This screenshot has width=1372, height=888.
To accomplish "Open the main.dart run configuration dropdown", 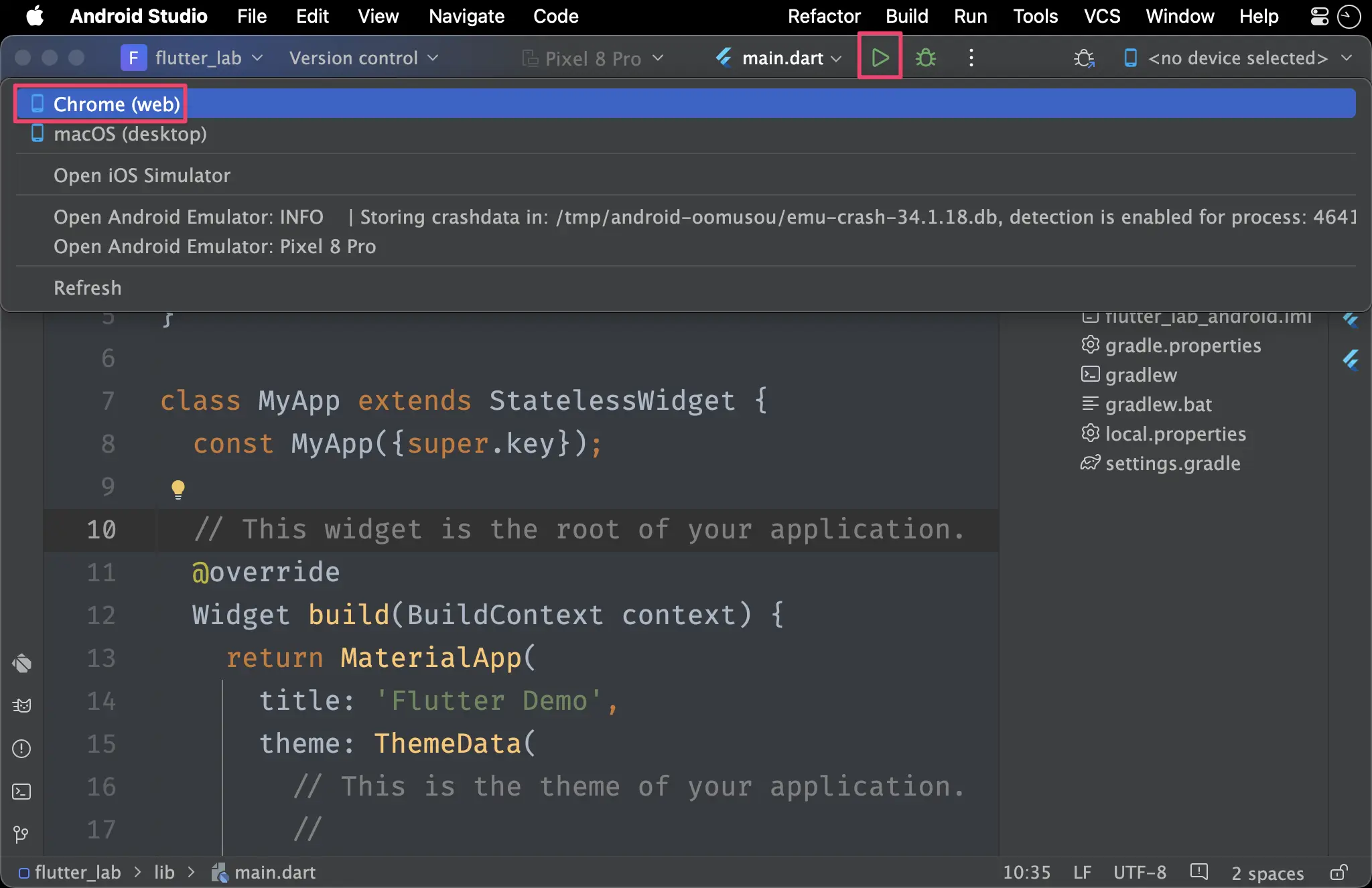I will point(778,58).
